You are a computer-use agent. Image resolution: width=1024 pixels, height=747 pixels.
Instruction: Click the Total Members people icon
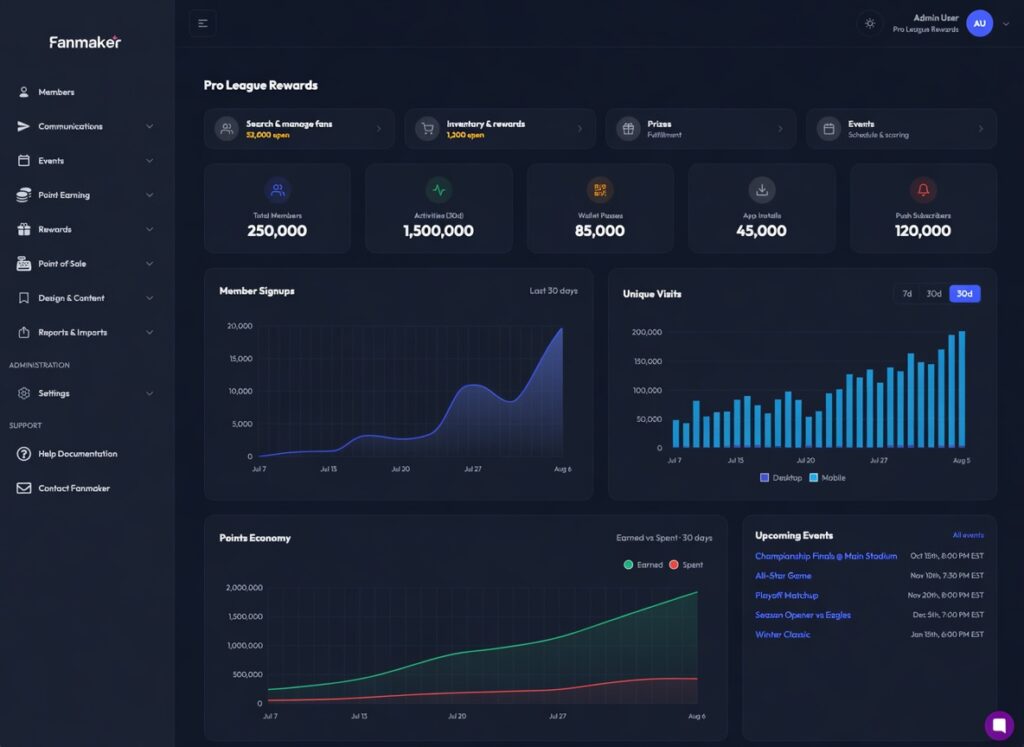click(x=278, y=190)
